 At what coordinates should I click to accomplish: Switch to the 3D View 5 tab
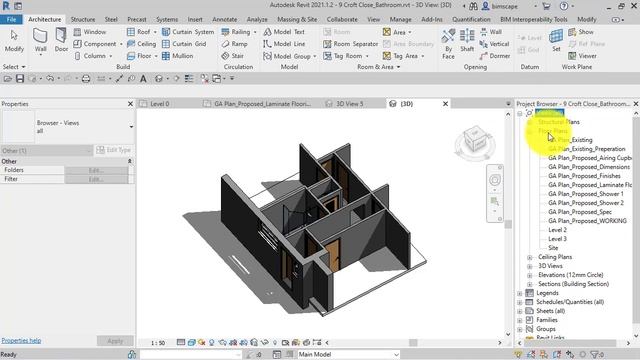[x=349, y=104]
